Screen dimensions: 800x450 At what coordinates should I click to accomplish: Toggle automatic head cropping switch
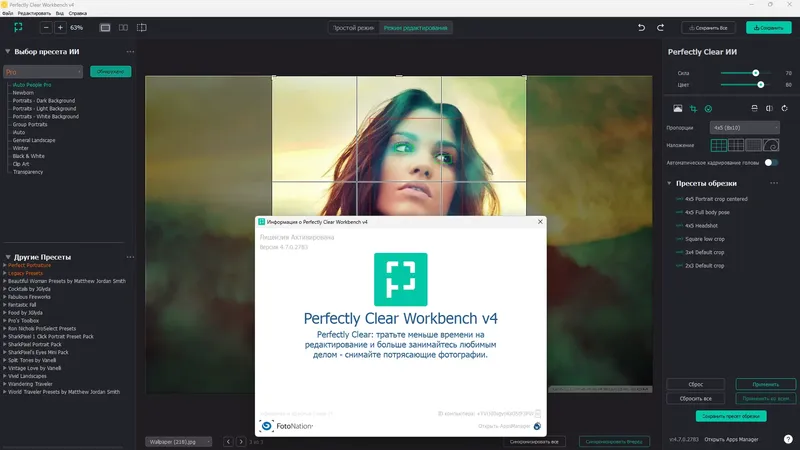(x=771, y=163)
